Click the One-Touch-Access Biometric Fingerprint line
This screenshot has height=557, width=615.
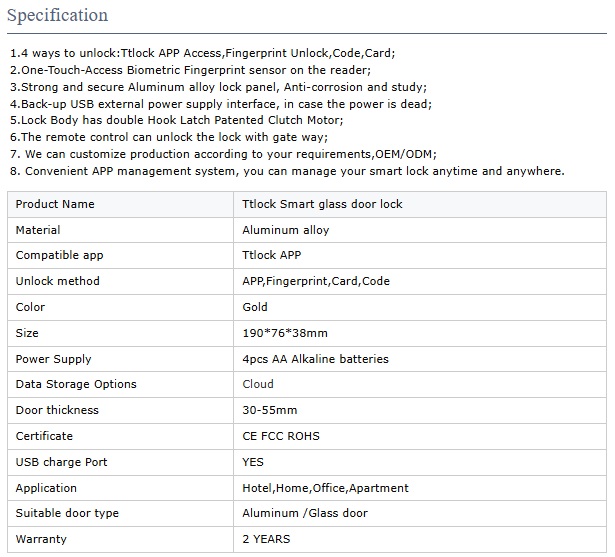[x=190, y=70]
